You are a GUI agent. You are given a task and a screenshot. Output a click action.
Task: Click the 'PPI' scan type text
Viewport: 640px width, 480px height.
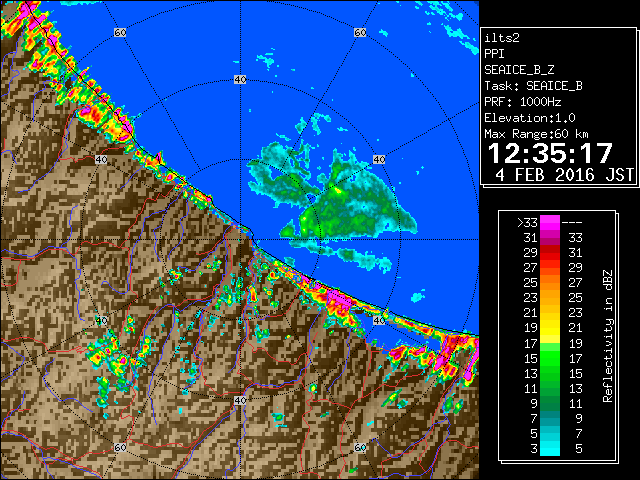(x=494, y=54)
